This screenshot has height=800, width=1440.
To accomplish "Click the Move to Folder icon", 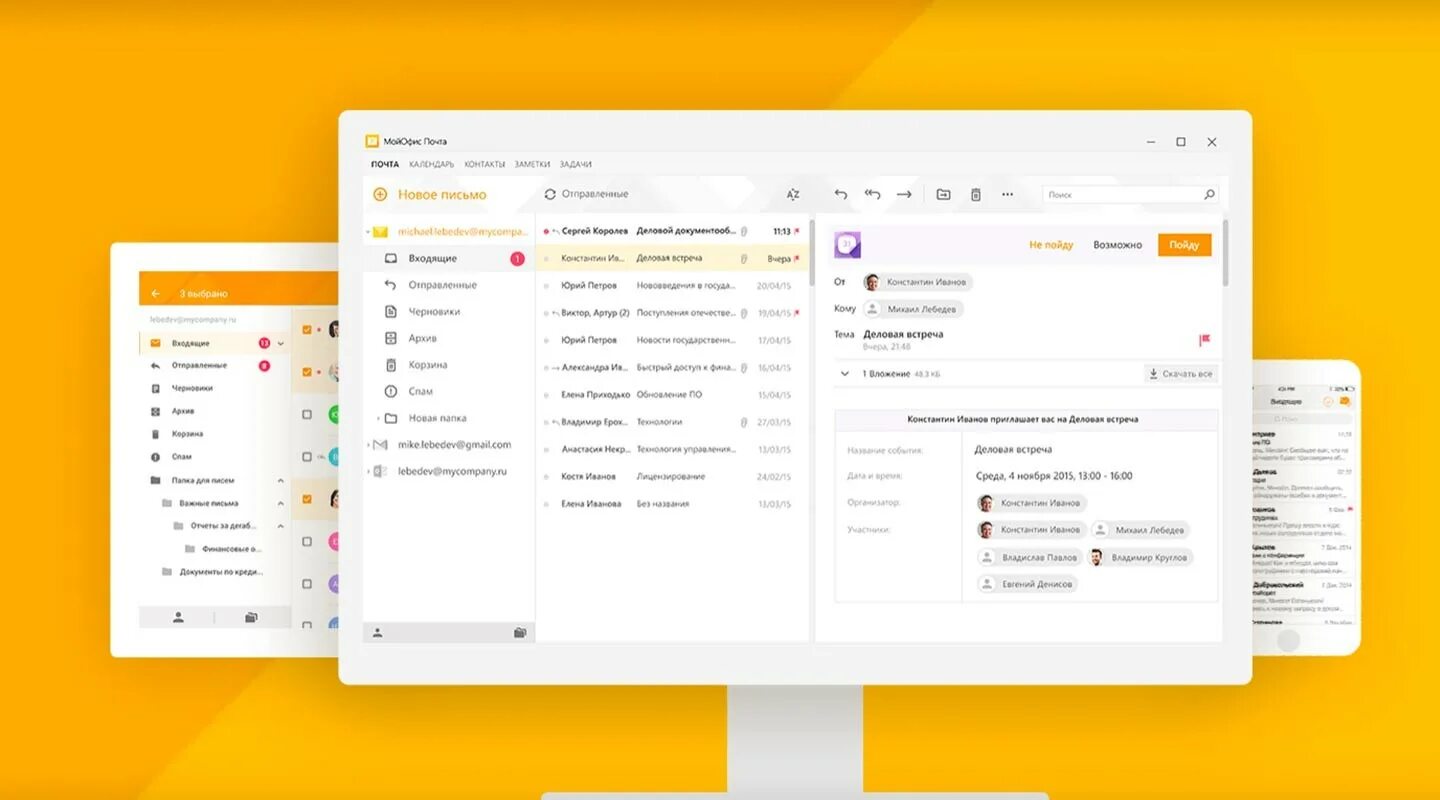I will click(x=943, y=194).
